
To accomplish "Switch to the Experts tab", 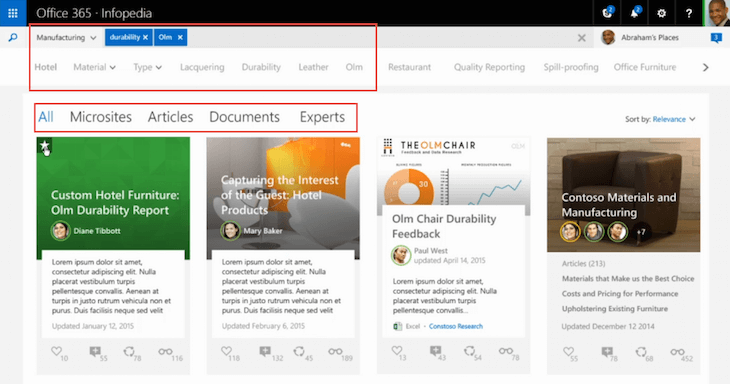I will 322,116.
